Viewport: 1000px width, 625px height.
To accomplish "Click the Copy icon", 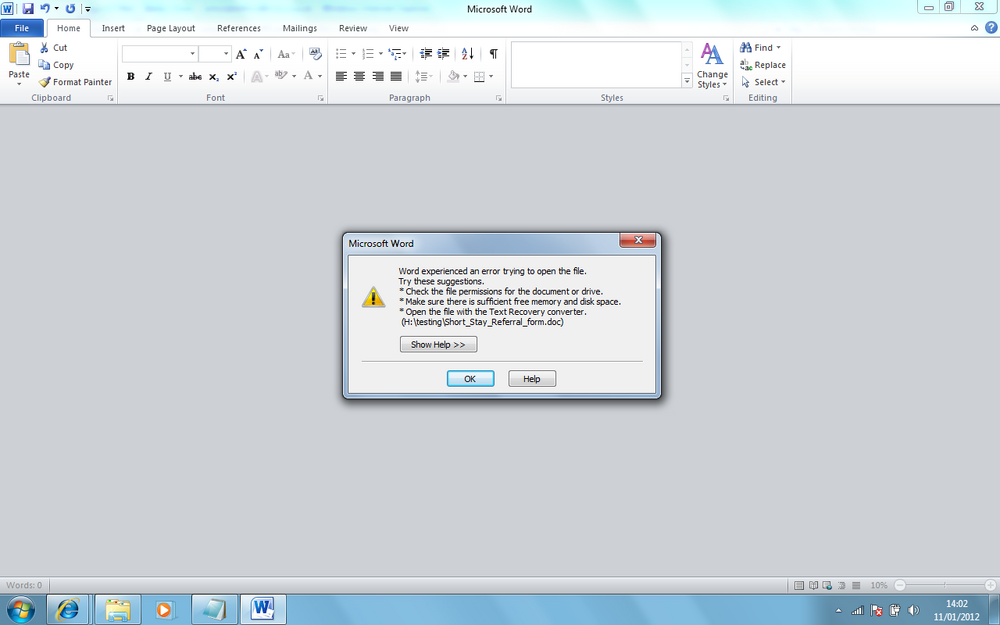I will point(44,64).
